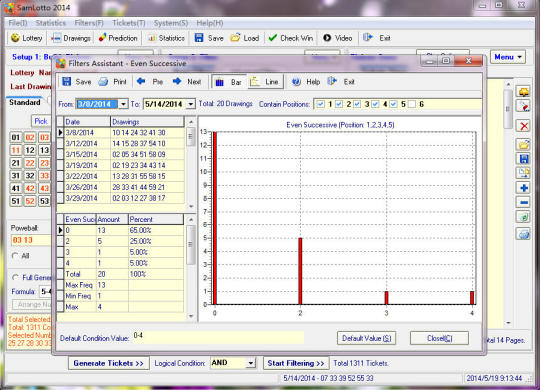Toggle Contain Positions checkbox 1
Screen dimensions: 540x390
(x=321, y=104)
